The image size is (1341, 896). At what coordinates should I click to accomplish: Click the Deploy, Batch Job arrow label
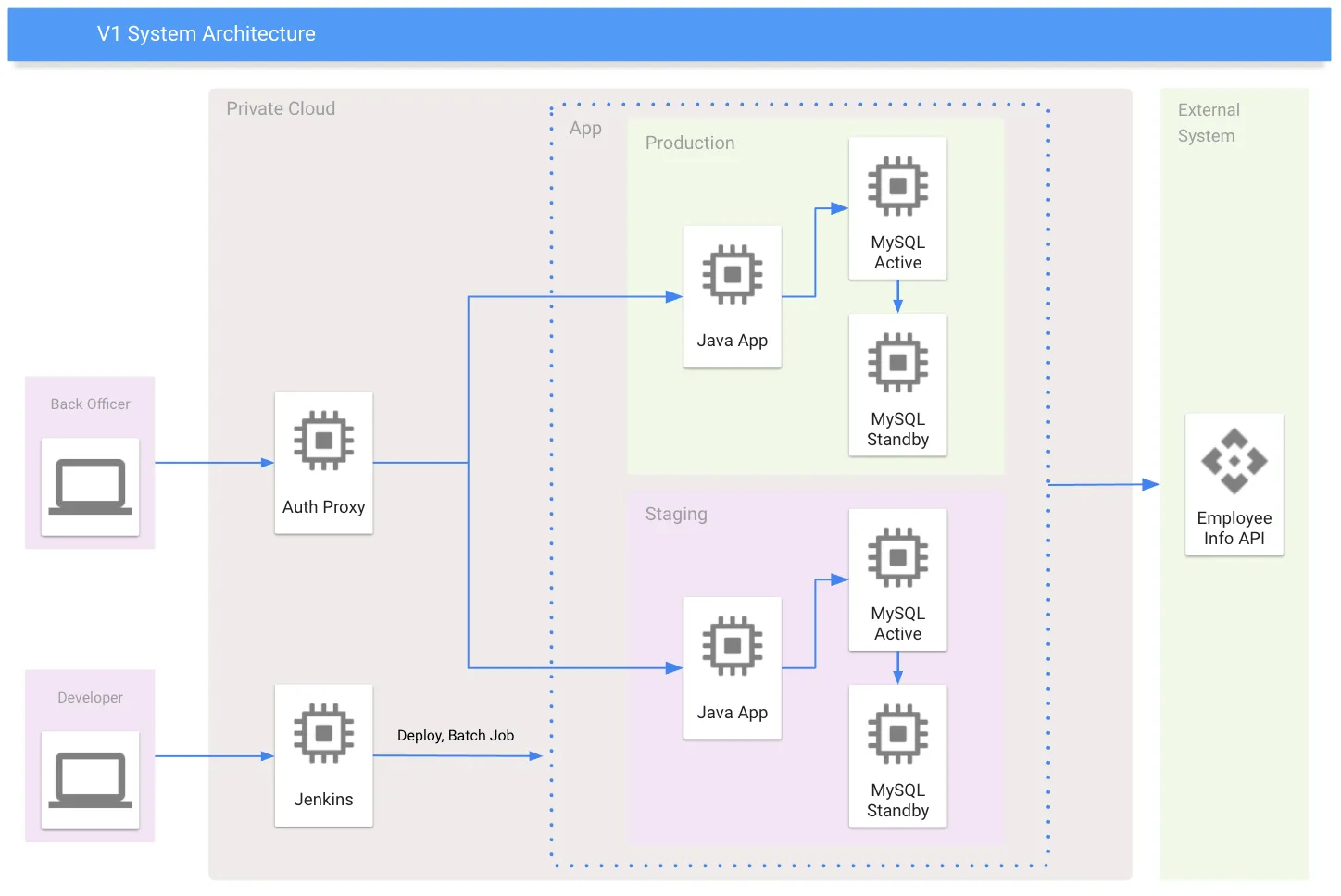pyautogui.click(x=455, y=735)
